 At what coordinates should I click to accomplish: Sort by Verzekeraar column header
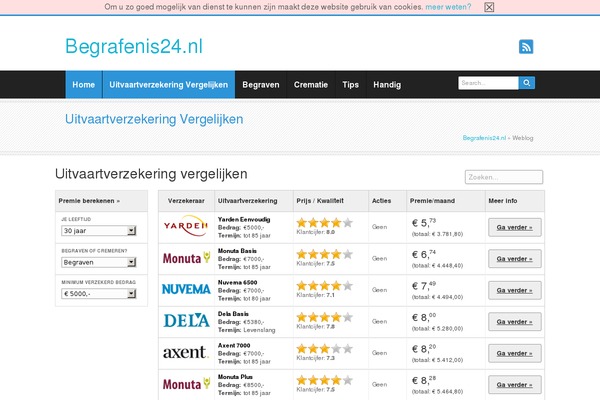(x=186, y=201)
